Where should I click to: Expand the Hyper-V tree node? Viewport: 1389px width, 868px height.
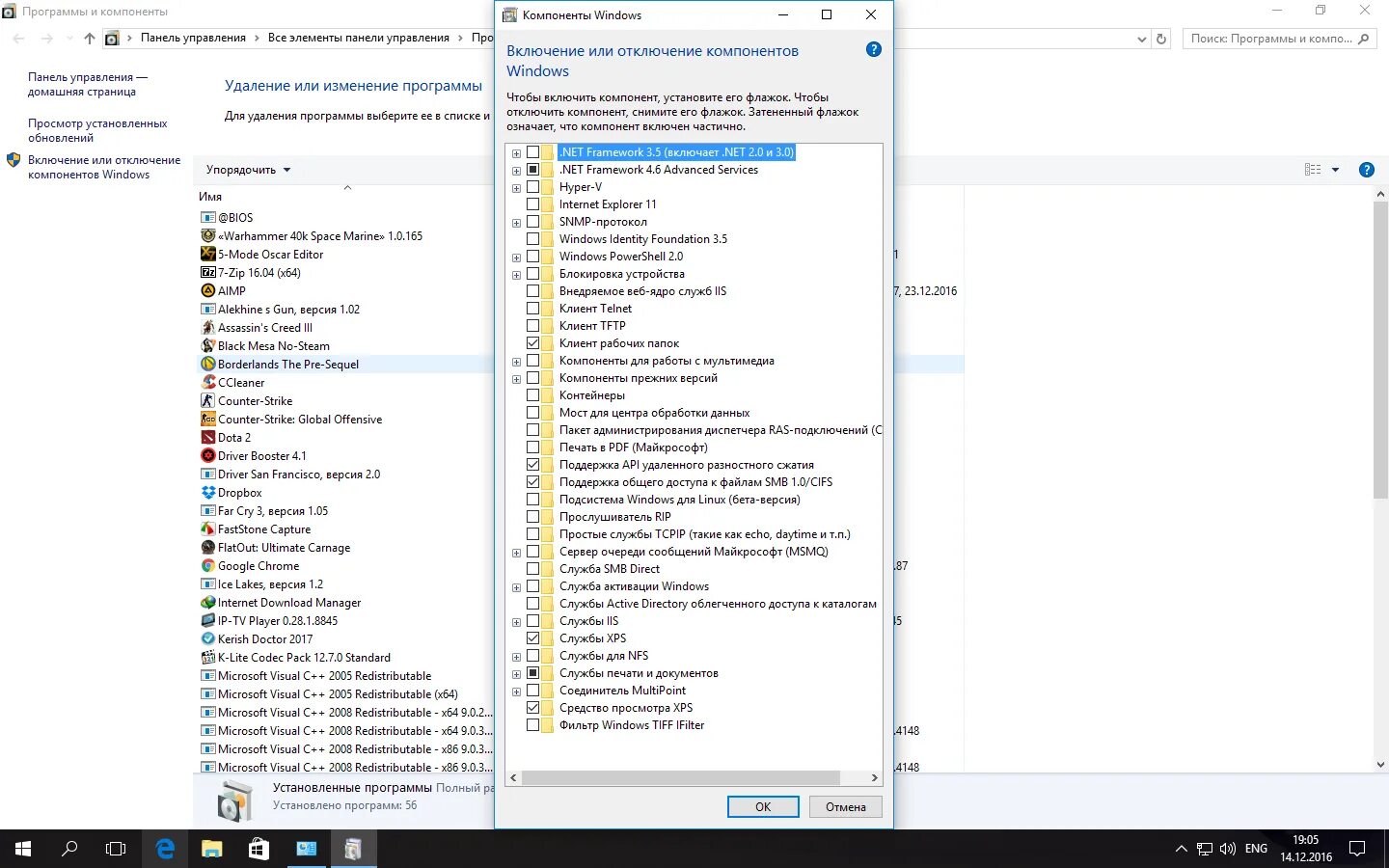tap(516, 188)
